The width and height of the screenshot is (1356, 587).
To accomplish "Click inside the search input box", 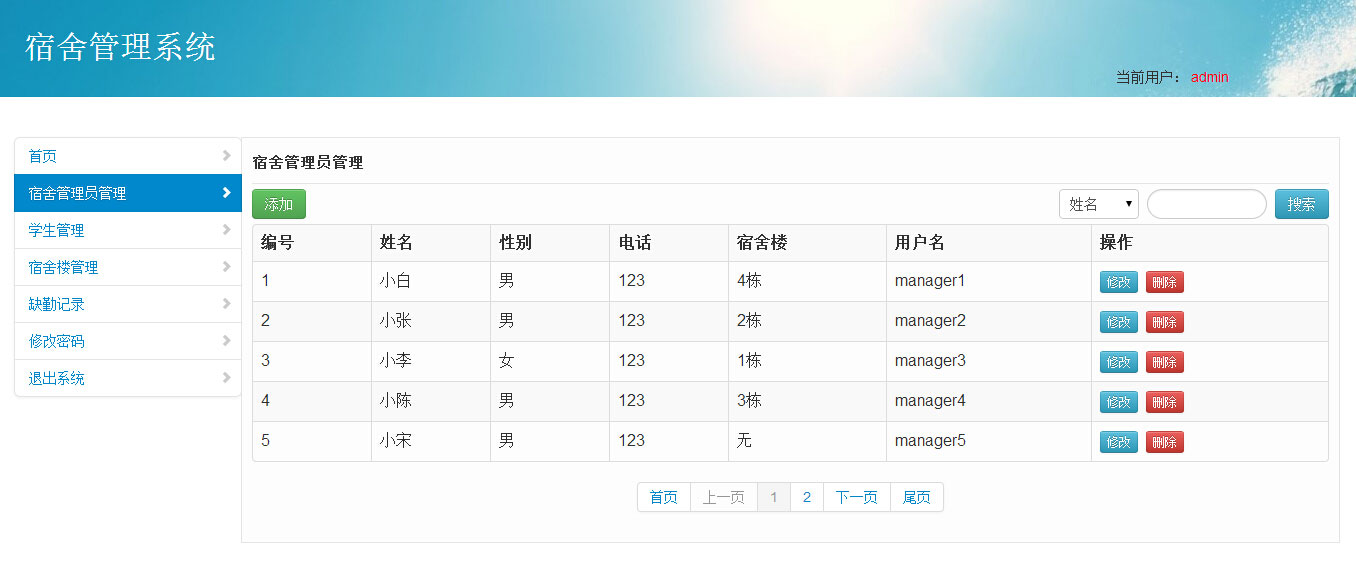I will point(1206,203).
